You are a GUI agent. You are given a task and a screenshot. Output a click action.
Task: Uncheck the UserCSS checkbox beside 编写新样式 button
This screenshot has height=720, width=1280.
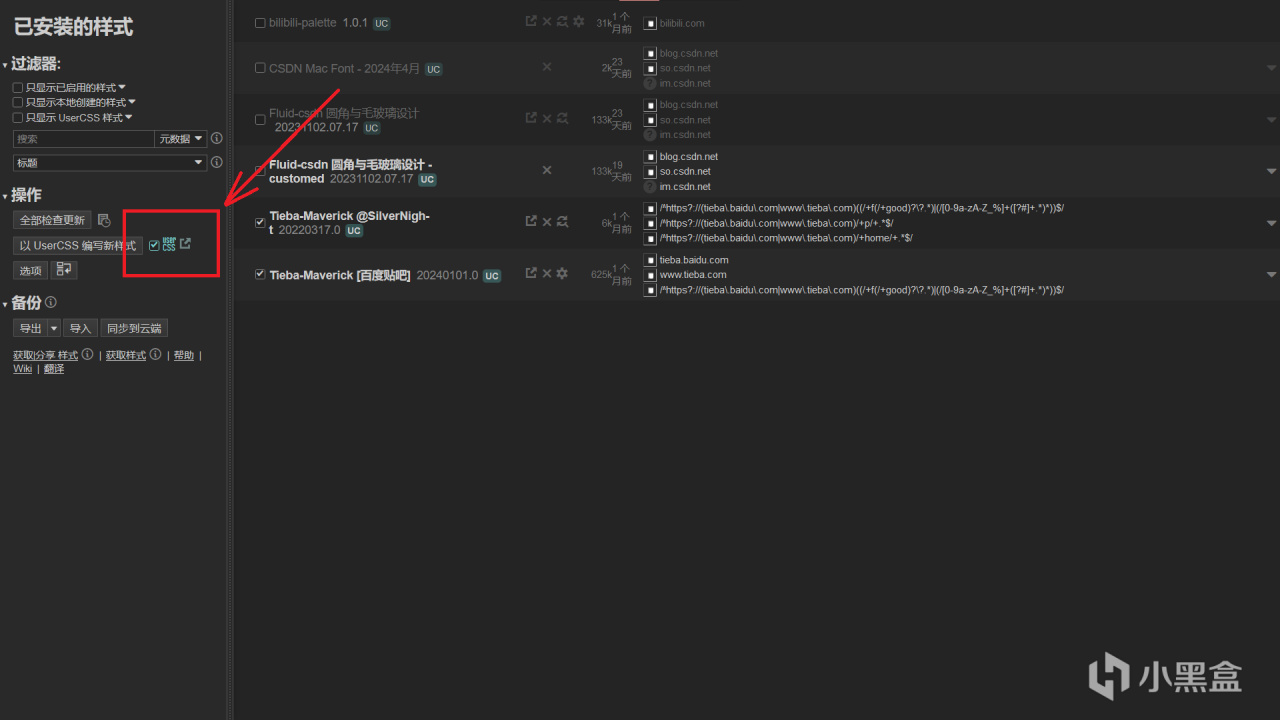click(154, 245)
